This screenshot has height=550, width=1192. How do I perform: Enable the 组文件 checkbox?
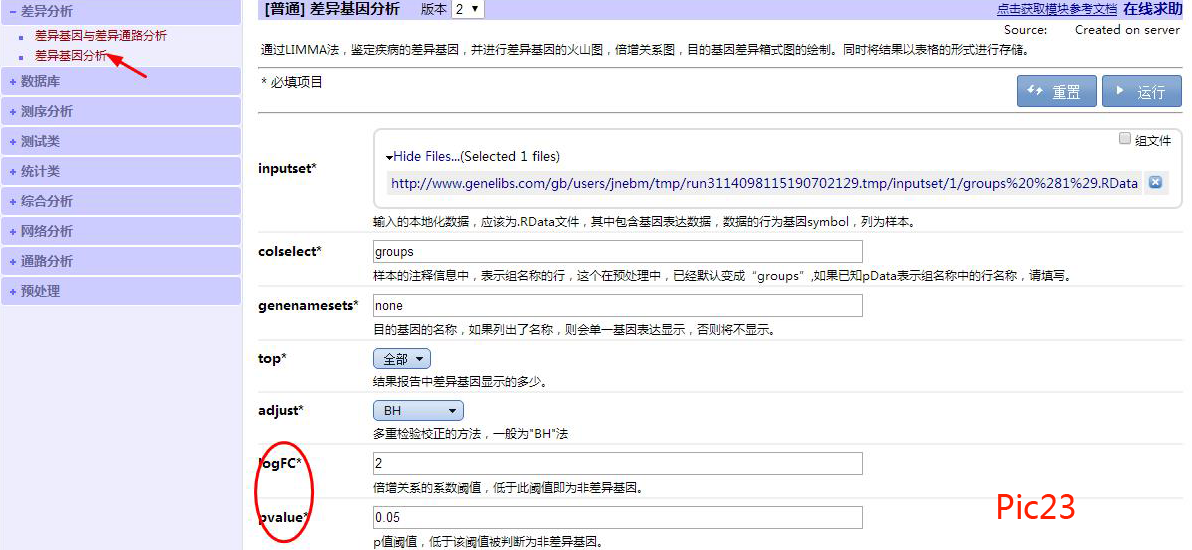point(1125,139)
